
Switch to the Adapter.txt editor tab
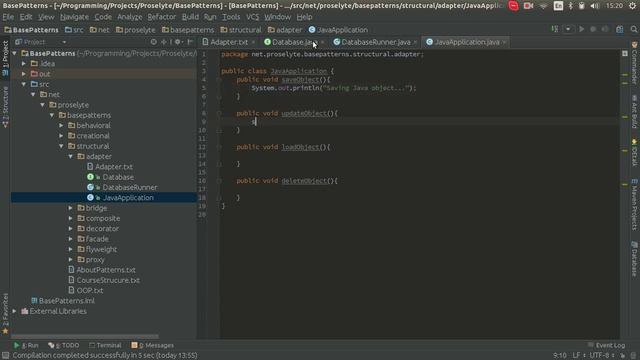pyautogui.click(x=229, y=42)
